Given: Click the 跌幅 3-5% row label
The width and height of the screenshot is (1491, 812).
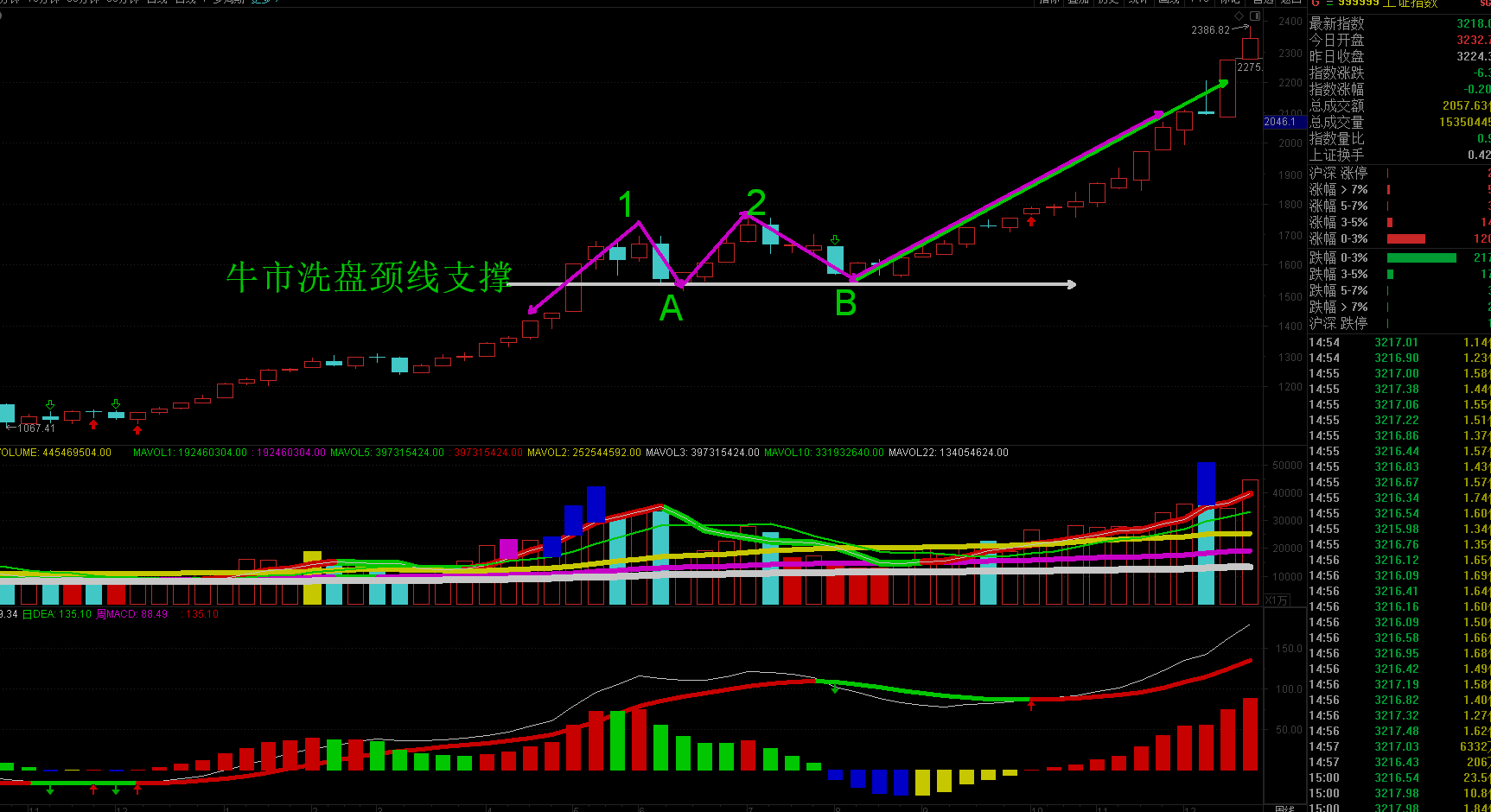Looking at the screenshot, I should point(1338,274).
